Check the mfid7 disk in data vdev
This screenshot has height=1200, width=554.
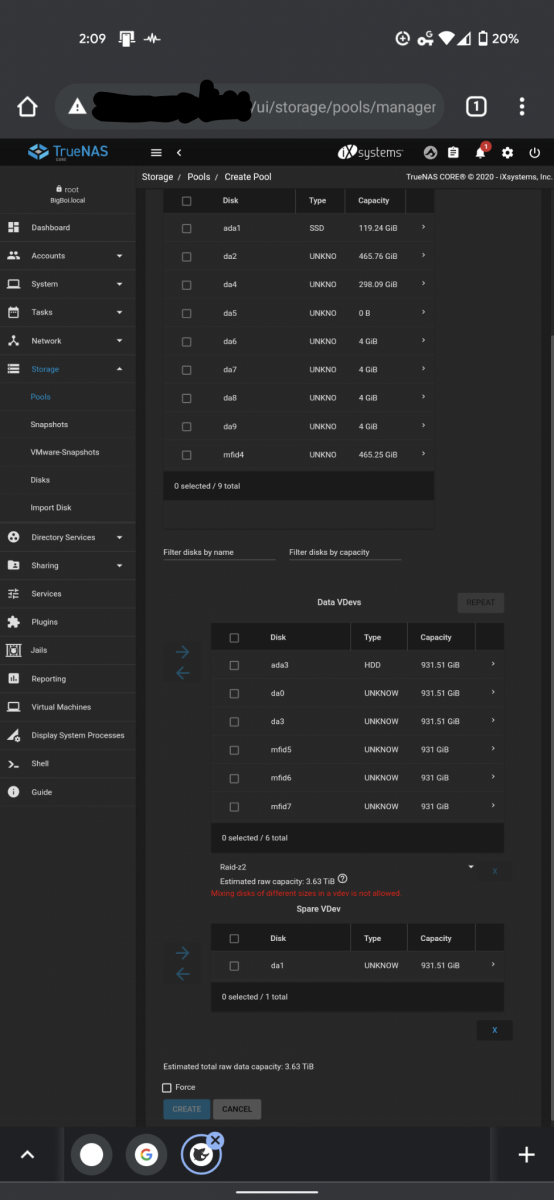(234, 806)
